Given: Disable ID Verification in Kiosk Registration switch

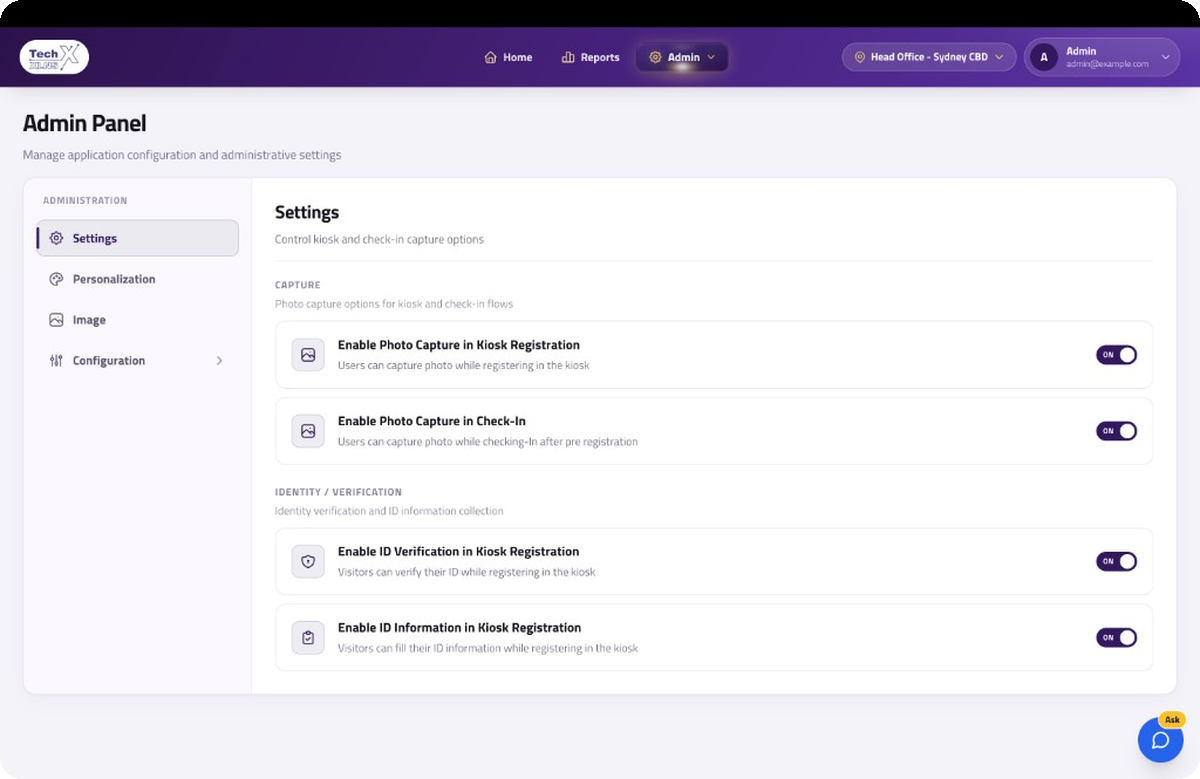Looking at the screenshot, I should (x=1116, y=561).
